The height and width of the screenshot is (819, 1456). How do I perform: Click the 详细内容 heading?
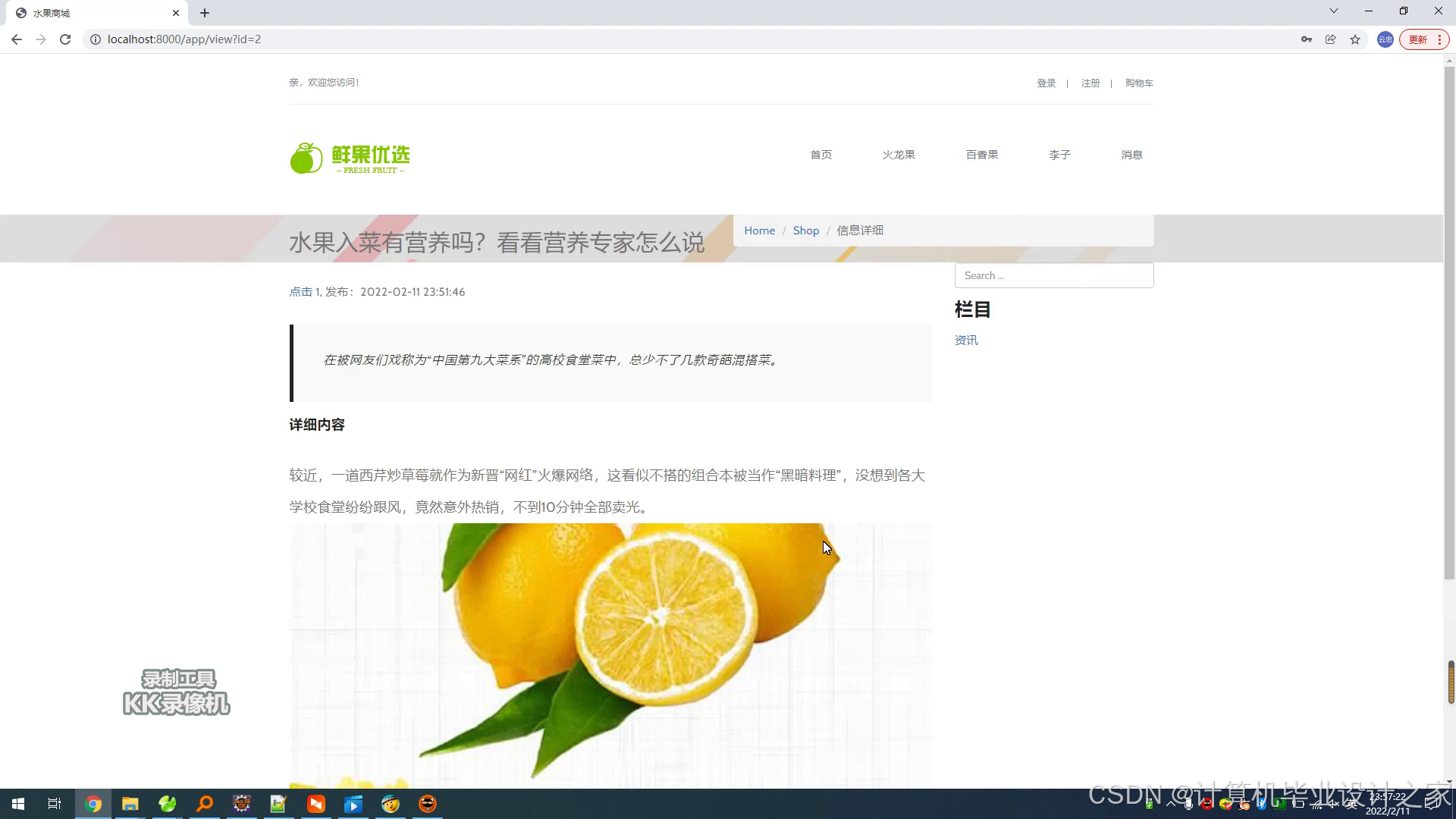point(317,425)
